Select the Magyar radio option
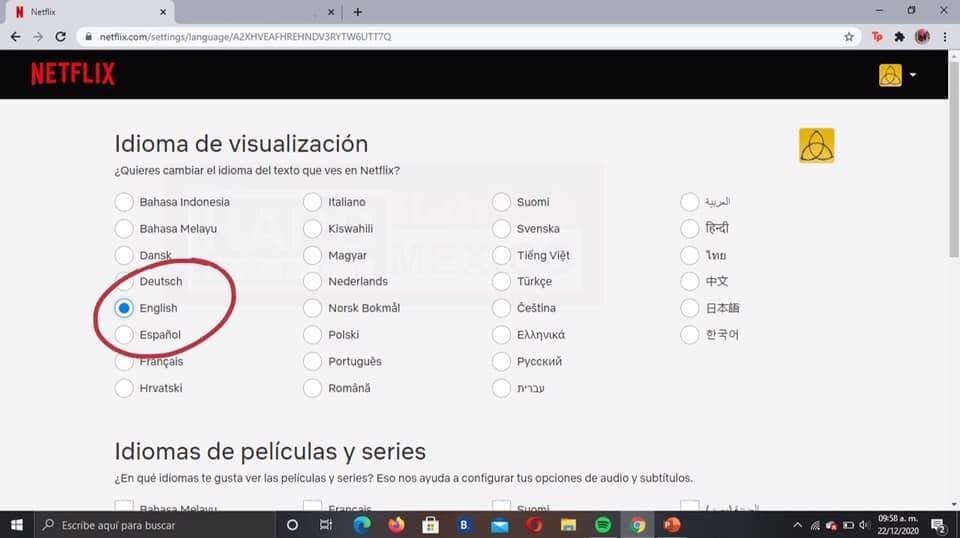 tap(312, 255)
